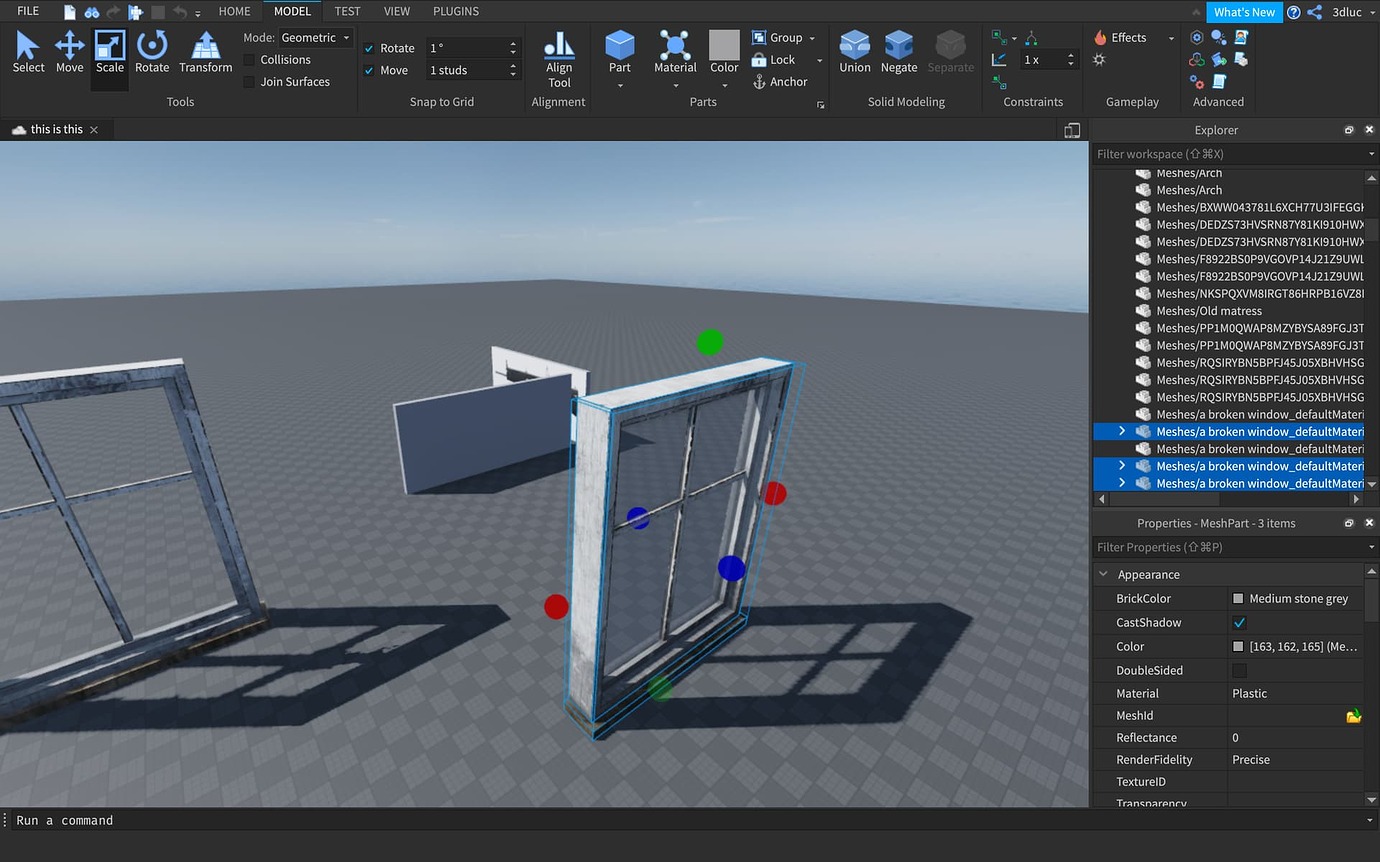Disable CastShadow in Properties
Screen dimensions: 1380x862
click(x=1239, y=622)
